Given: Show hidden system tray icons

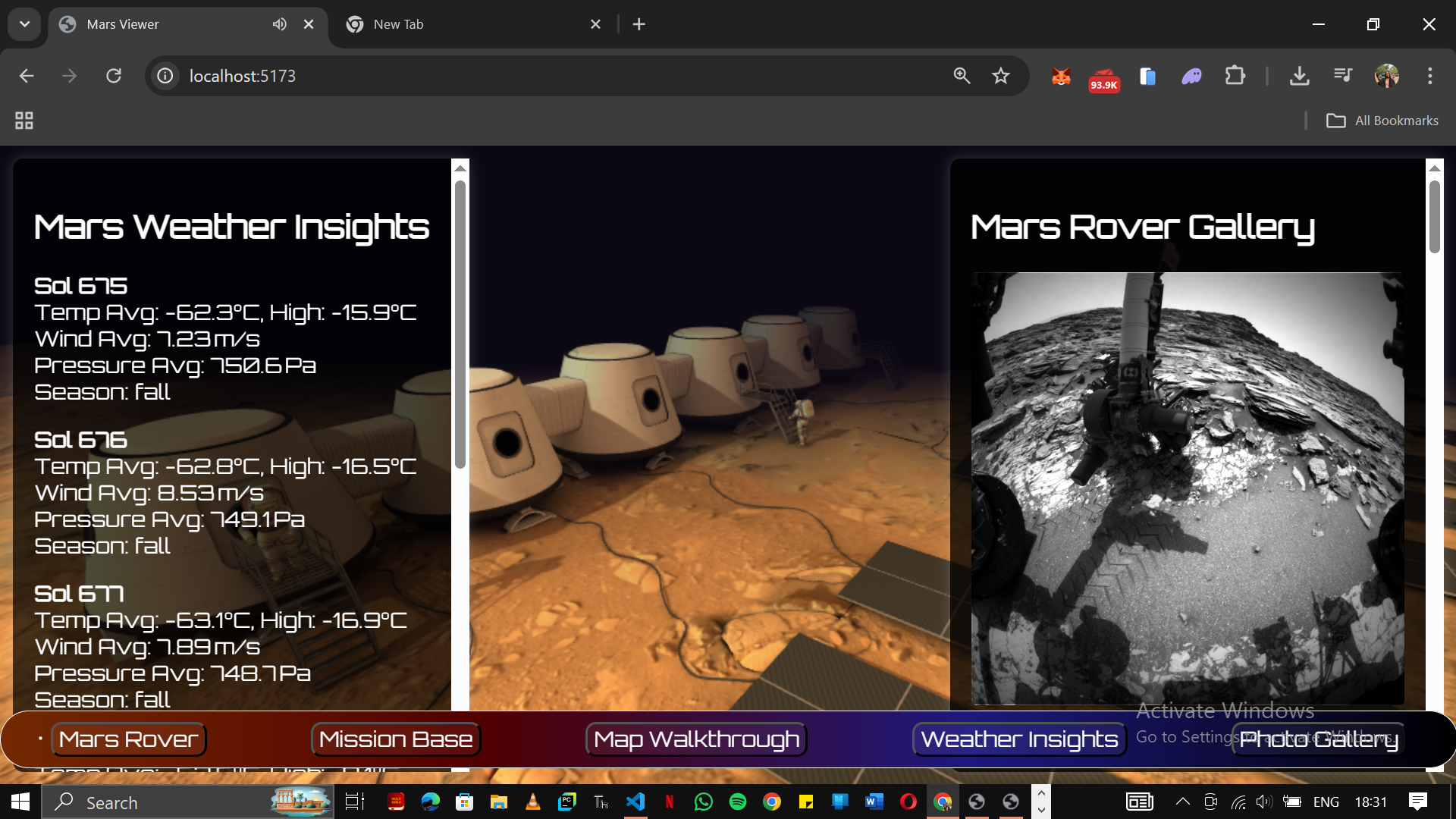Looking at the screenshot, I should pyautogui.click(x=1182, y=802).
